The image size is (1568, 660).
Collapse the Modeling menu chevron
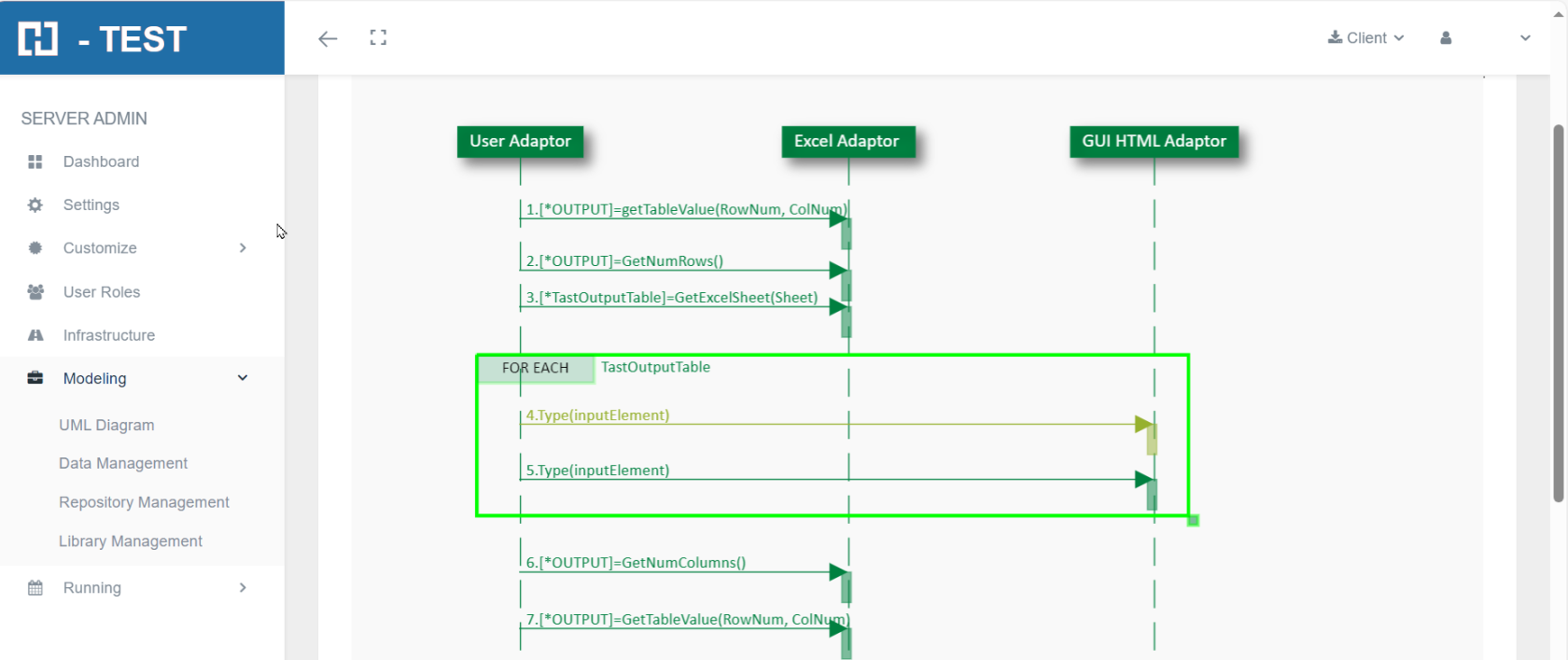243,378
